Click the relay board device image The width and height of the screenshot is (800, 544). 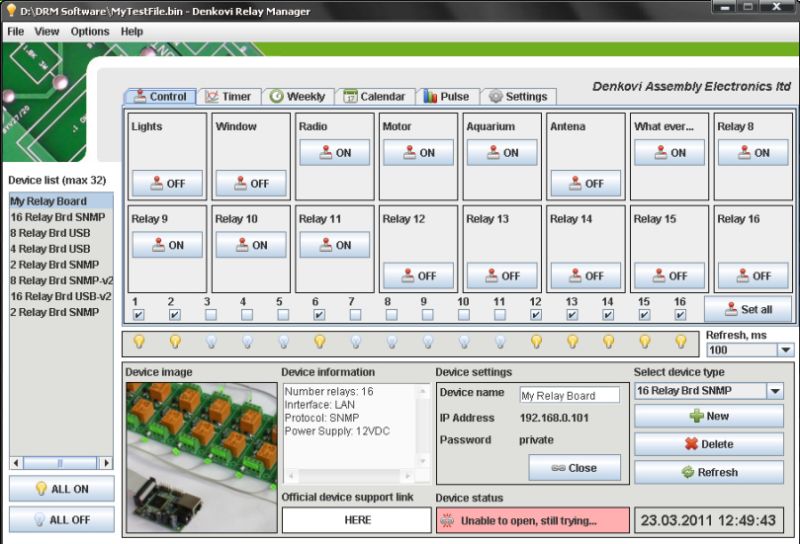202,457
